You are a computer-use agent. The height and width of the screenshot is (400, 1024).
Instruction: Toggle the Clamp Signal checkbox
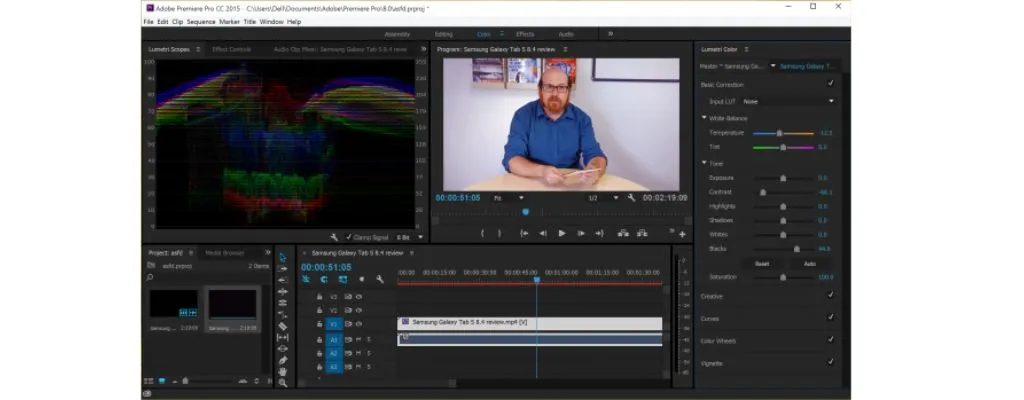click(349, 237)
